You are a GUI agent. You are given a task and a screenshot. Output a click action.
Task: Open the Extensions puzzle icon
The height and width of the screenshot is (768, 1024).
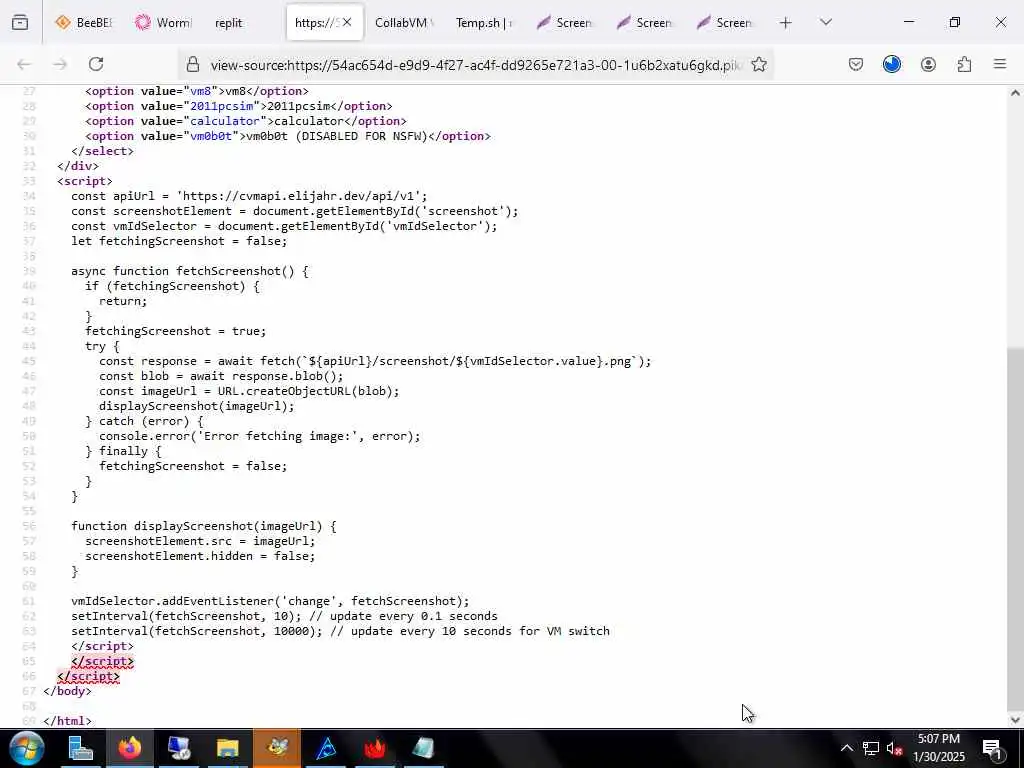tap(964, 64)
